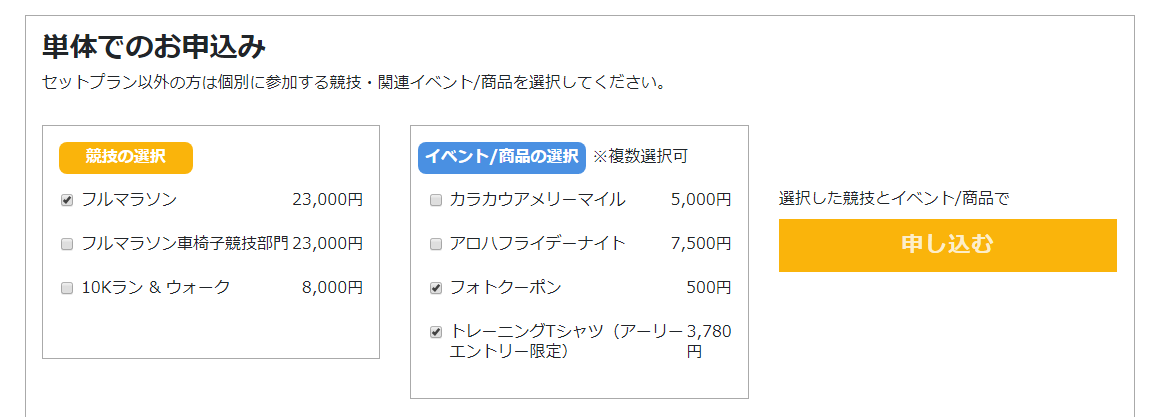Click the フルマラソン車椅子競技部門 label text
1156x417 pixels.
pos(185,244)
